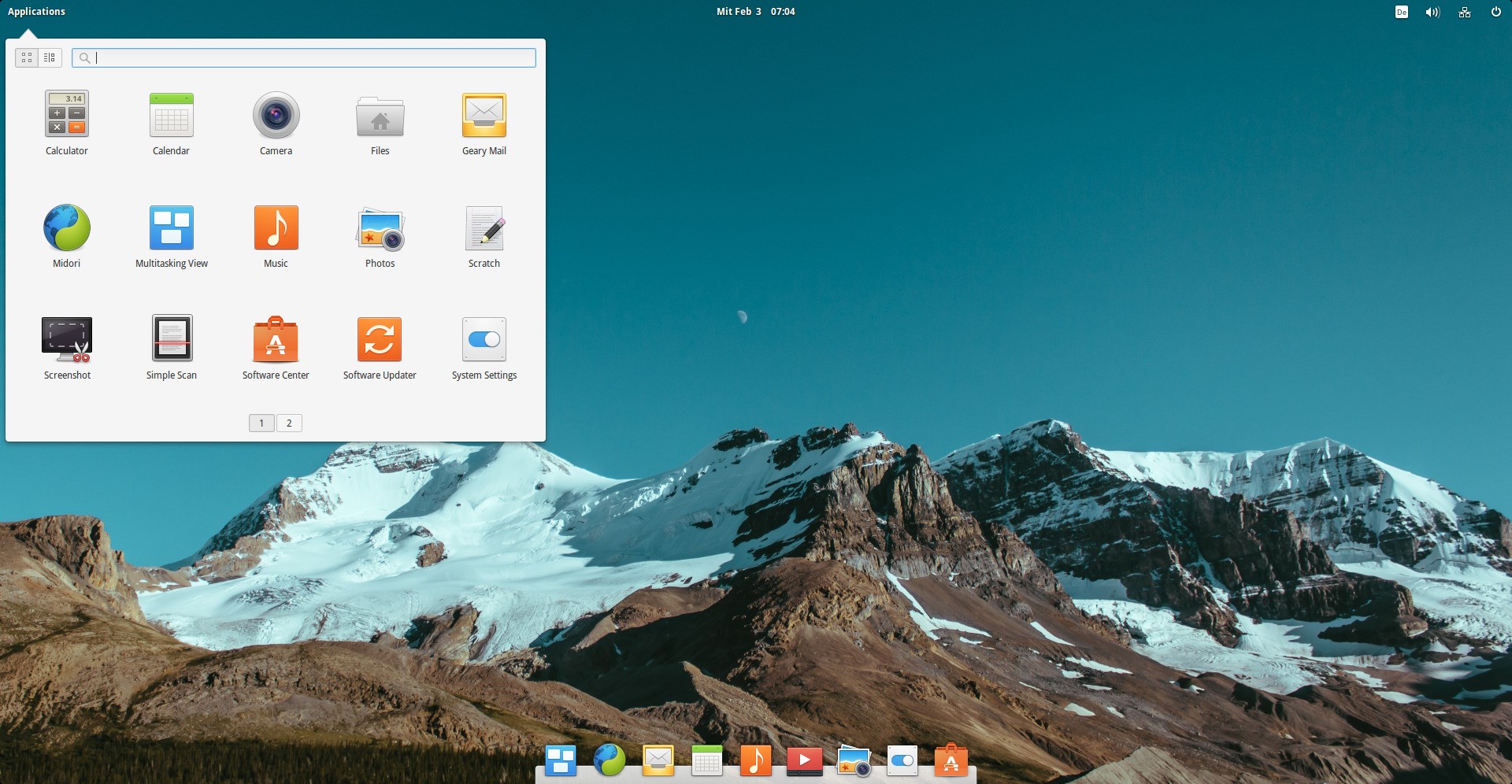
Task: Go to launcher page 2
Action: 289,423
